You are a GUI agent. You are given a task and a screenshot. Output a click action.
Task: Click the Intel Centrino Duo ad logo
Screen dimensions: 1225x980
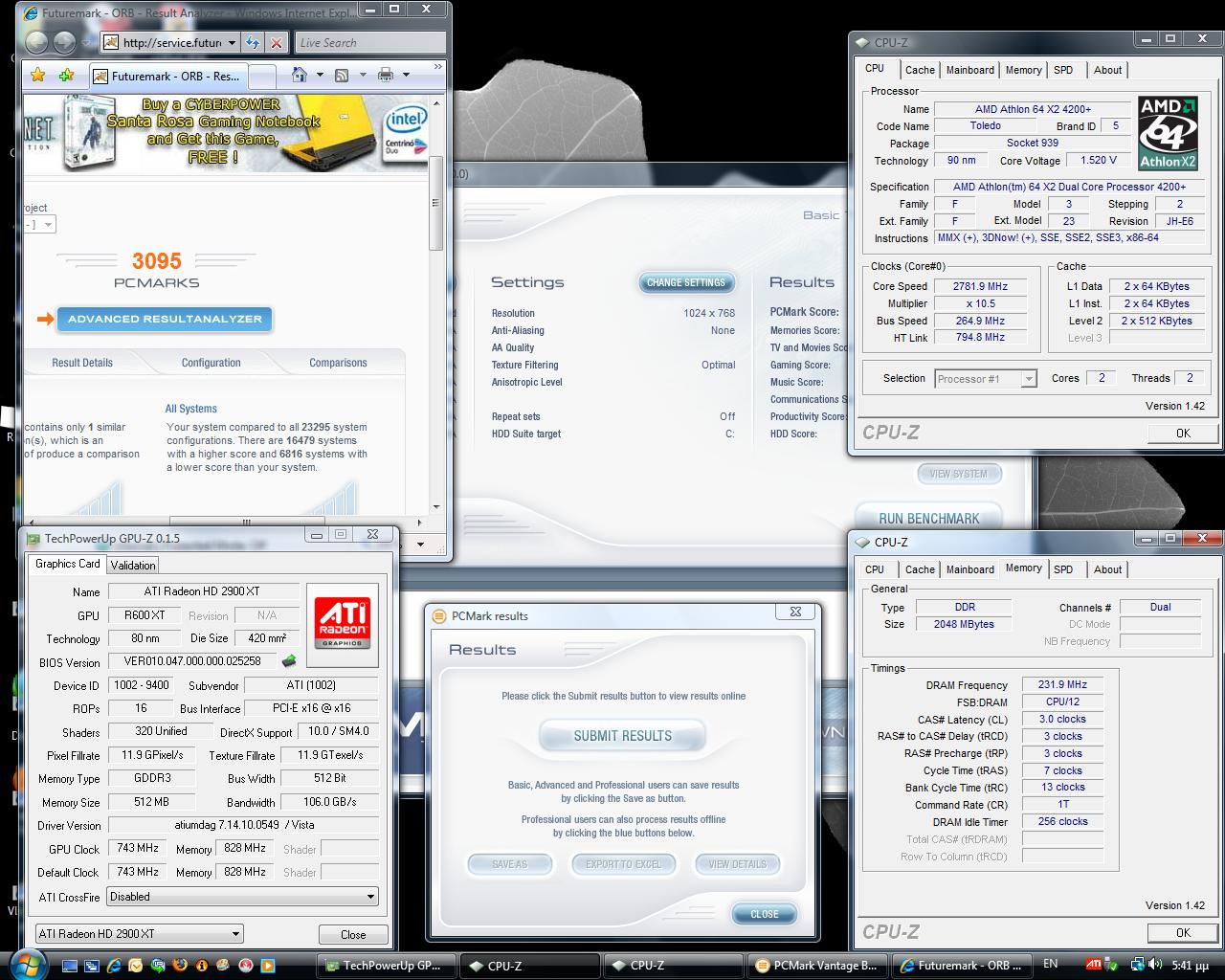coord(405,131)
